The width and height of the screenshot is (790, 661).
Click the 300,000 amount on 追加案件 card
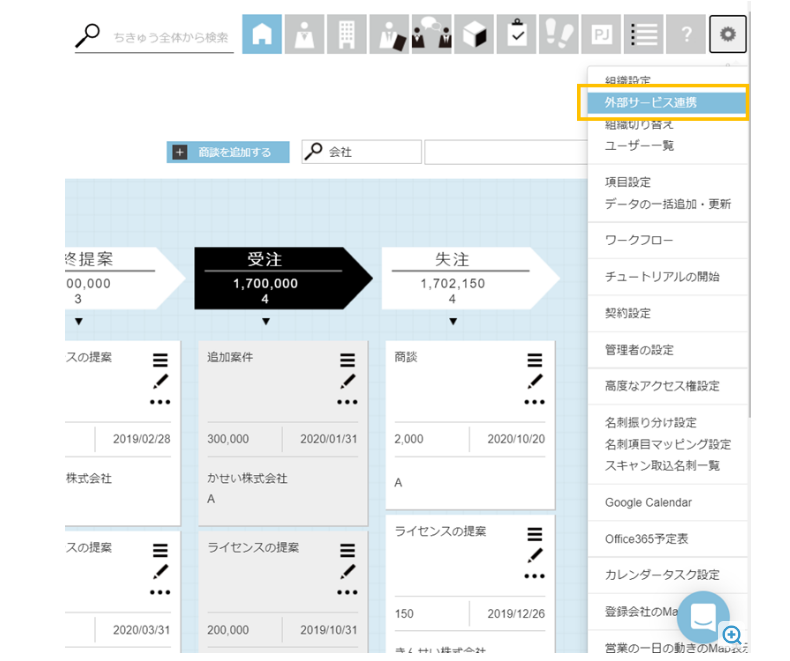(228, 439)
